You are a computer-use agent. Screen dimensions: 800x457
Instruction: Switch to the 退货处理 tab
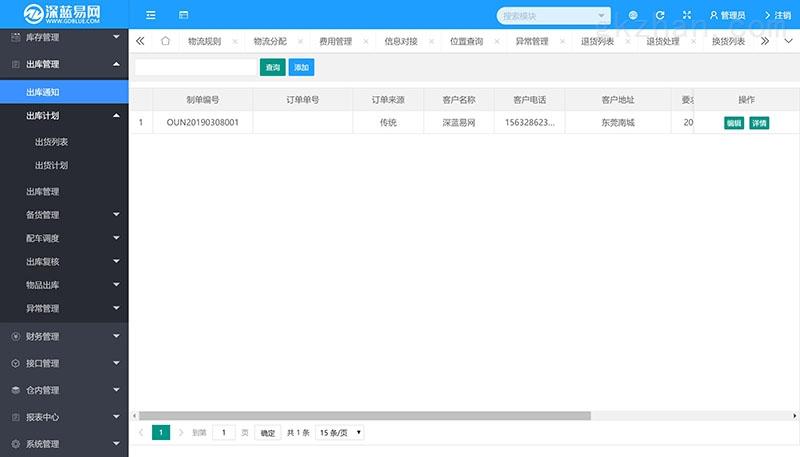[663, 41]
